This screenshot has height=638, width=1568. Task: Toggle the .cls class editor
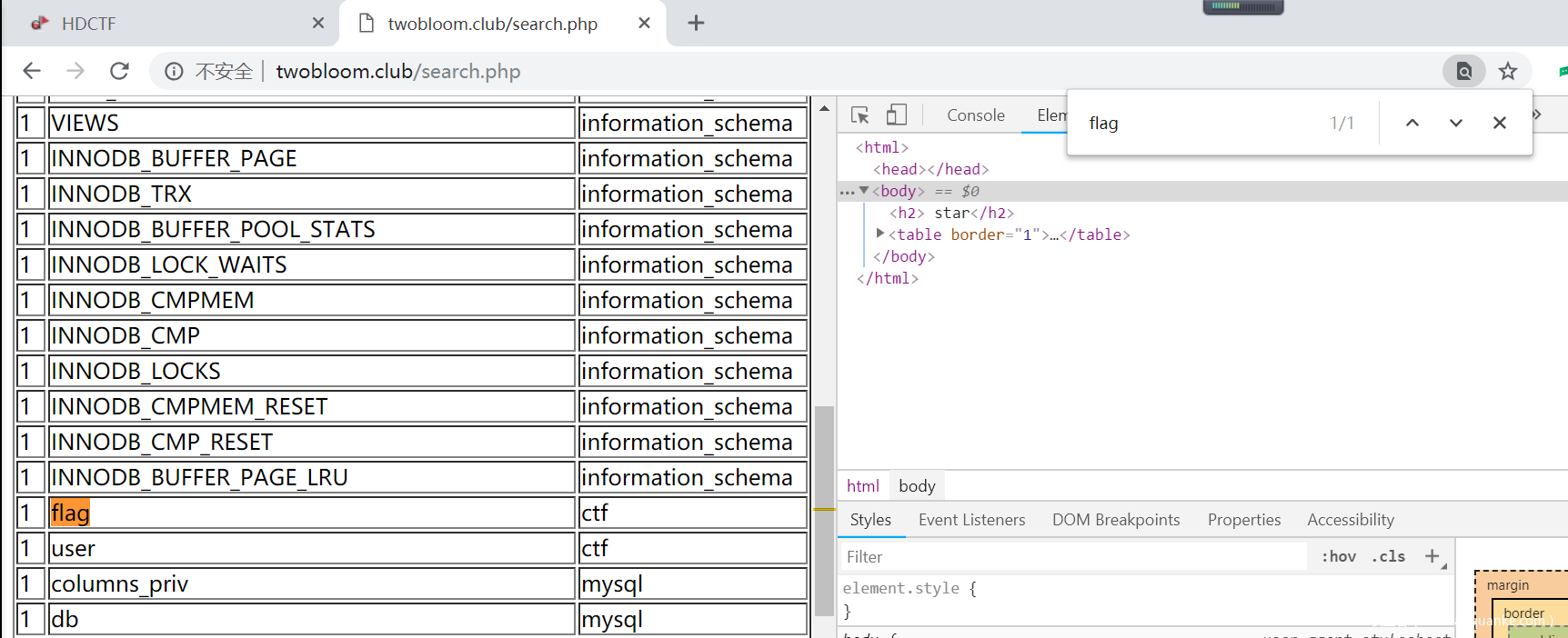click(x=1388, y=557)
